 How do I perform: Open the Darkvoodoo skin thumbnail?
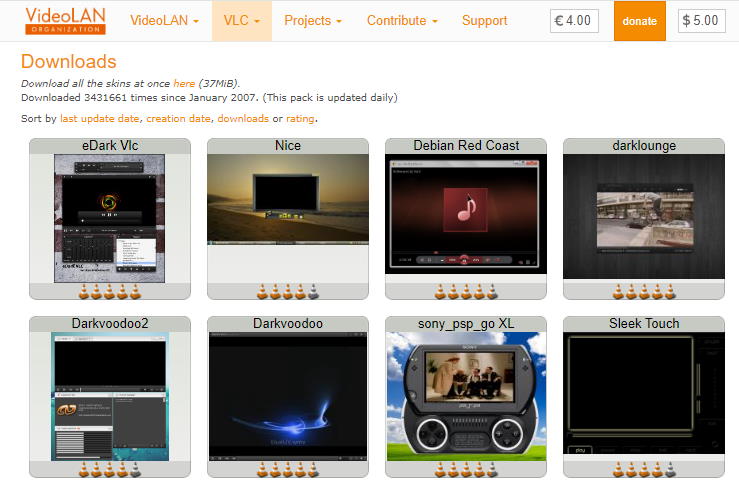coord(288,397)
